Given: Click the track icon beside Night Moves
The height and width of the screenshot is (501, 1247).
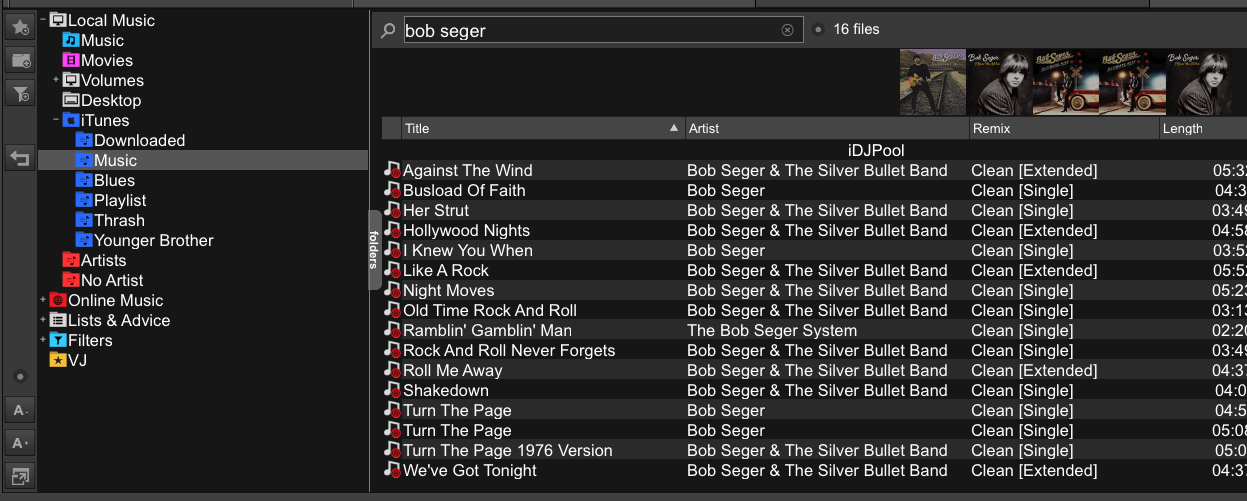Looking at the screenshot, I should [392, 290].
